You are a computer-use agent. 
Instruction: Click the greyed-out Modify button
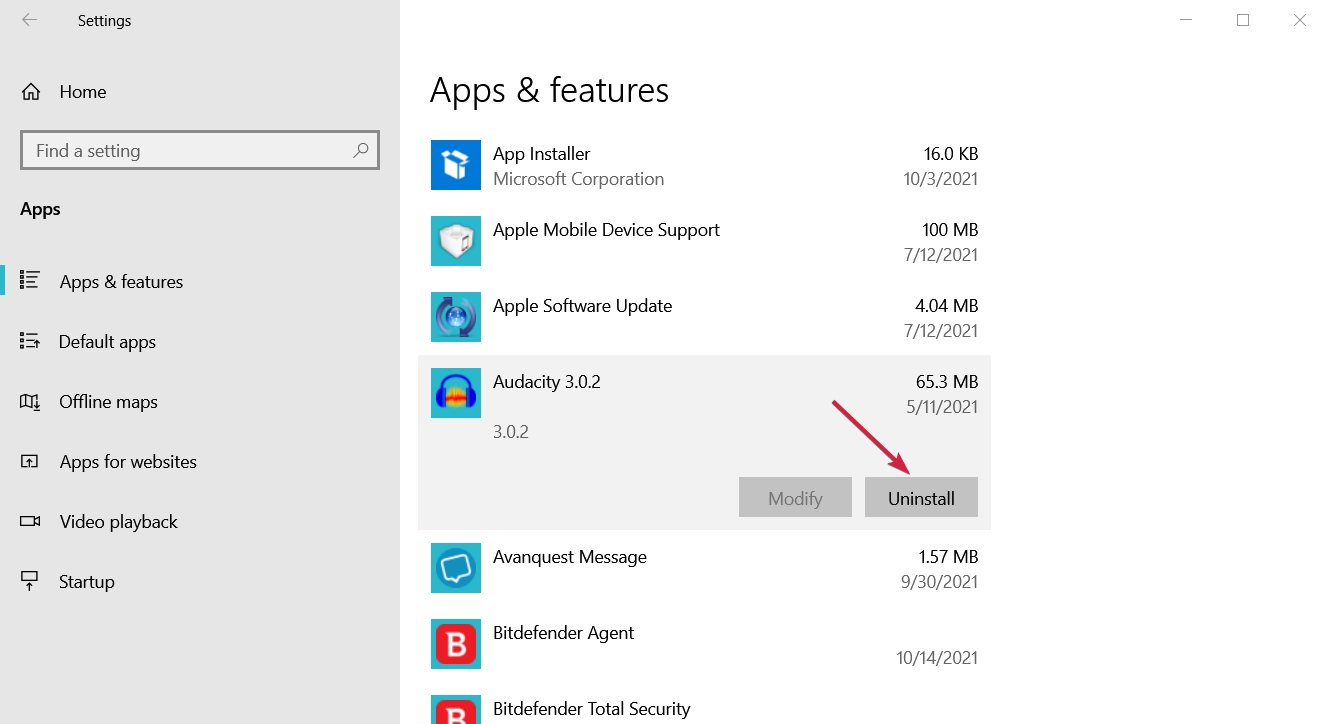point(795,497)
